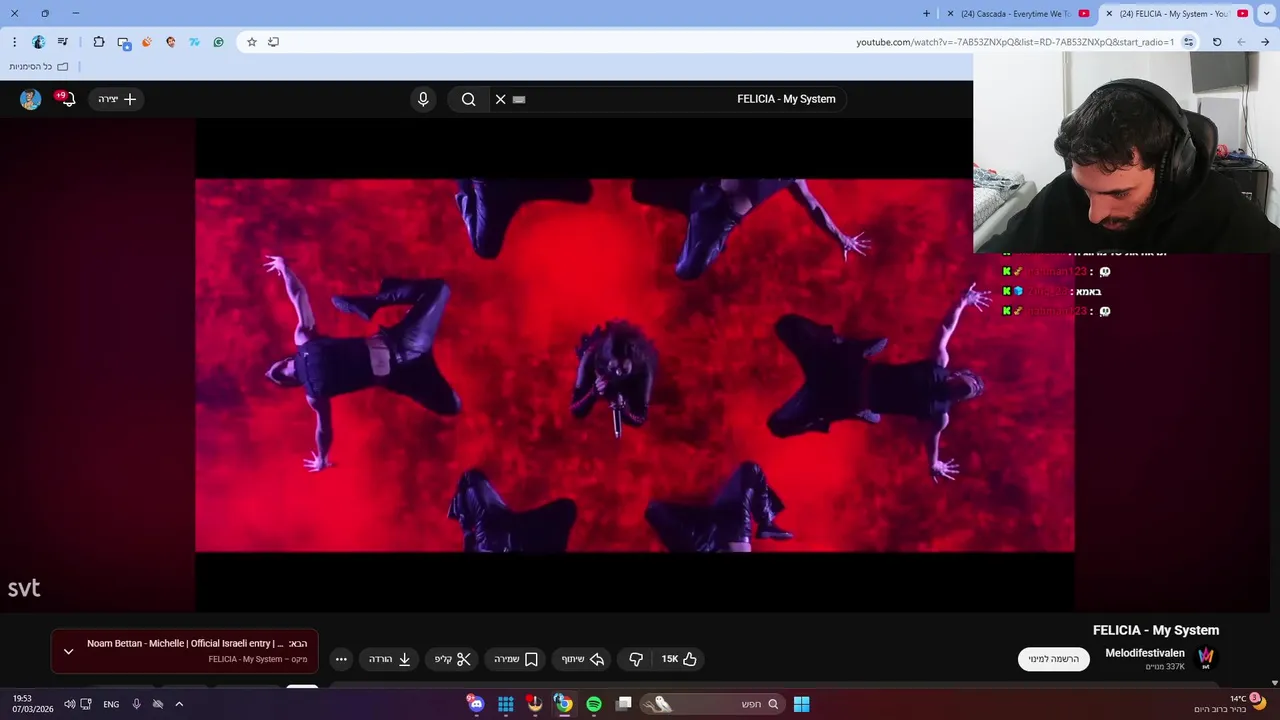Open the blue grid app on taskbar
Viewport: 1280px width, 720px height.
tap(506, 704)
